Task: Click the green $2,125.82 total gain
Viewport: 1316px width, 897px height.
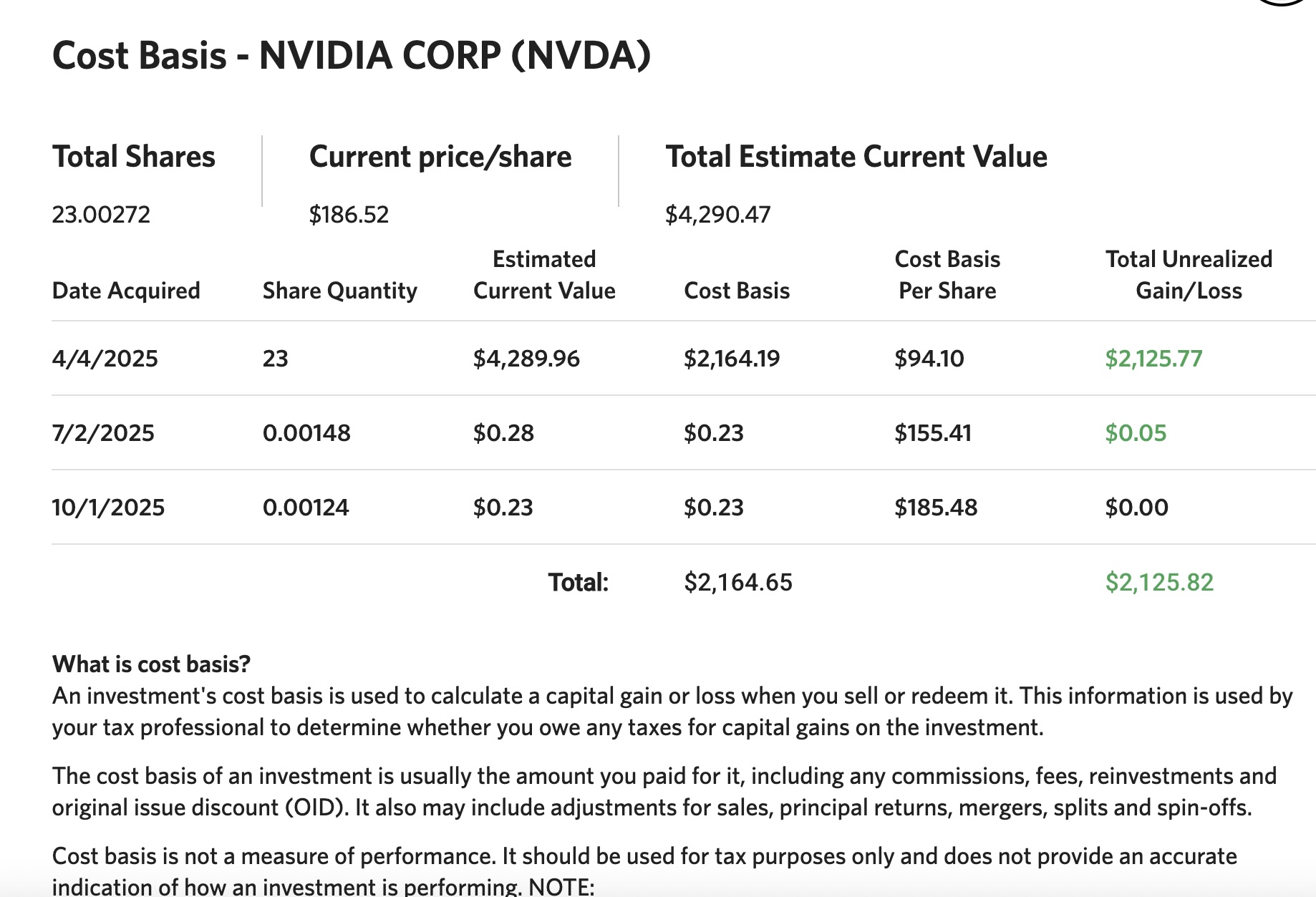Action: coord(1158,582)
